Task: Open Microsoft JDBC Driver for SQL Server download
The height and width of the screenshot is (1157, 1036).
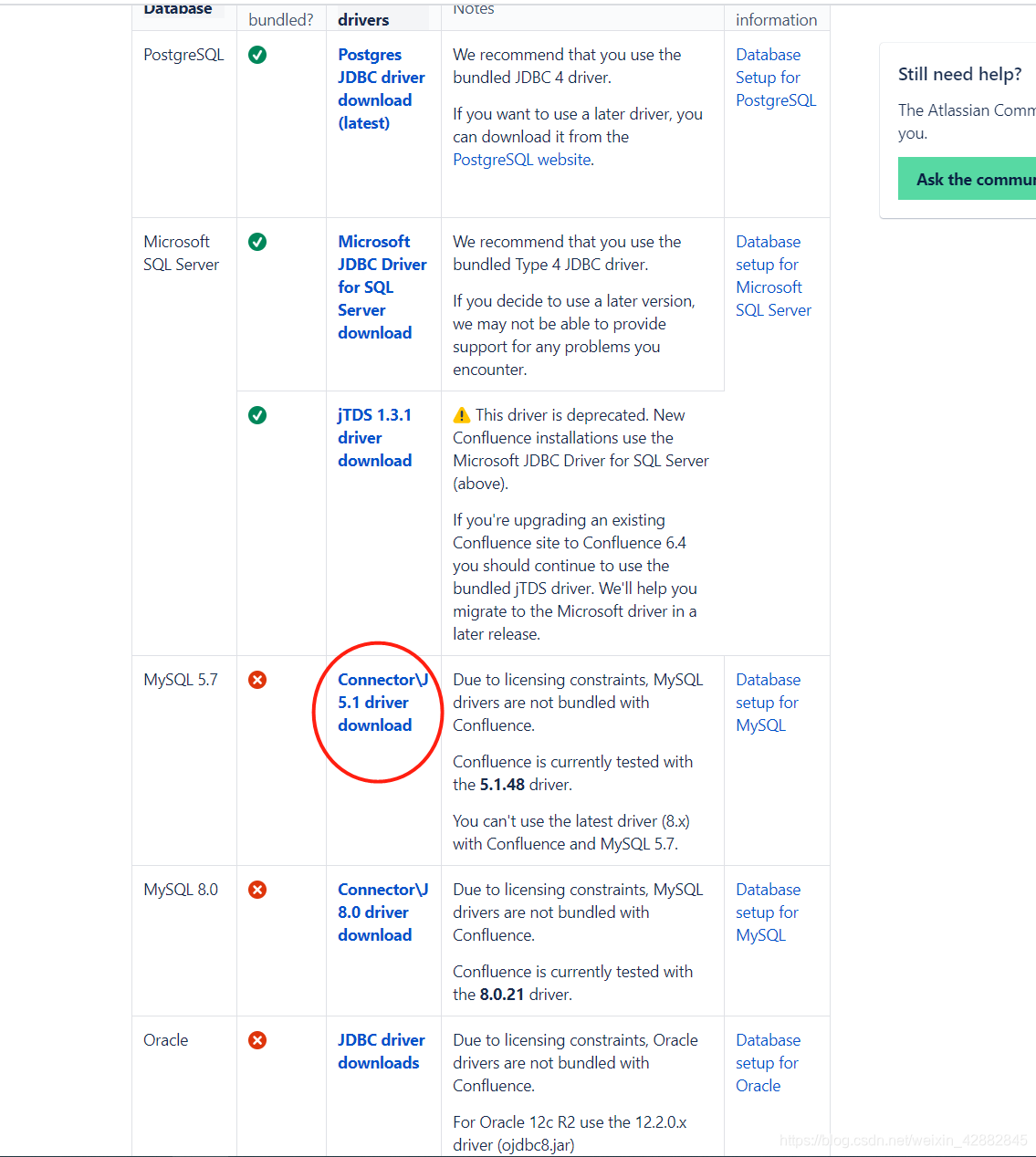Action: [382, 287]
